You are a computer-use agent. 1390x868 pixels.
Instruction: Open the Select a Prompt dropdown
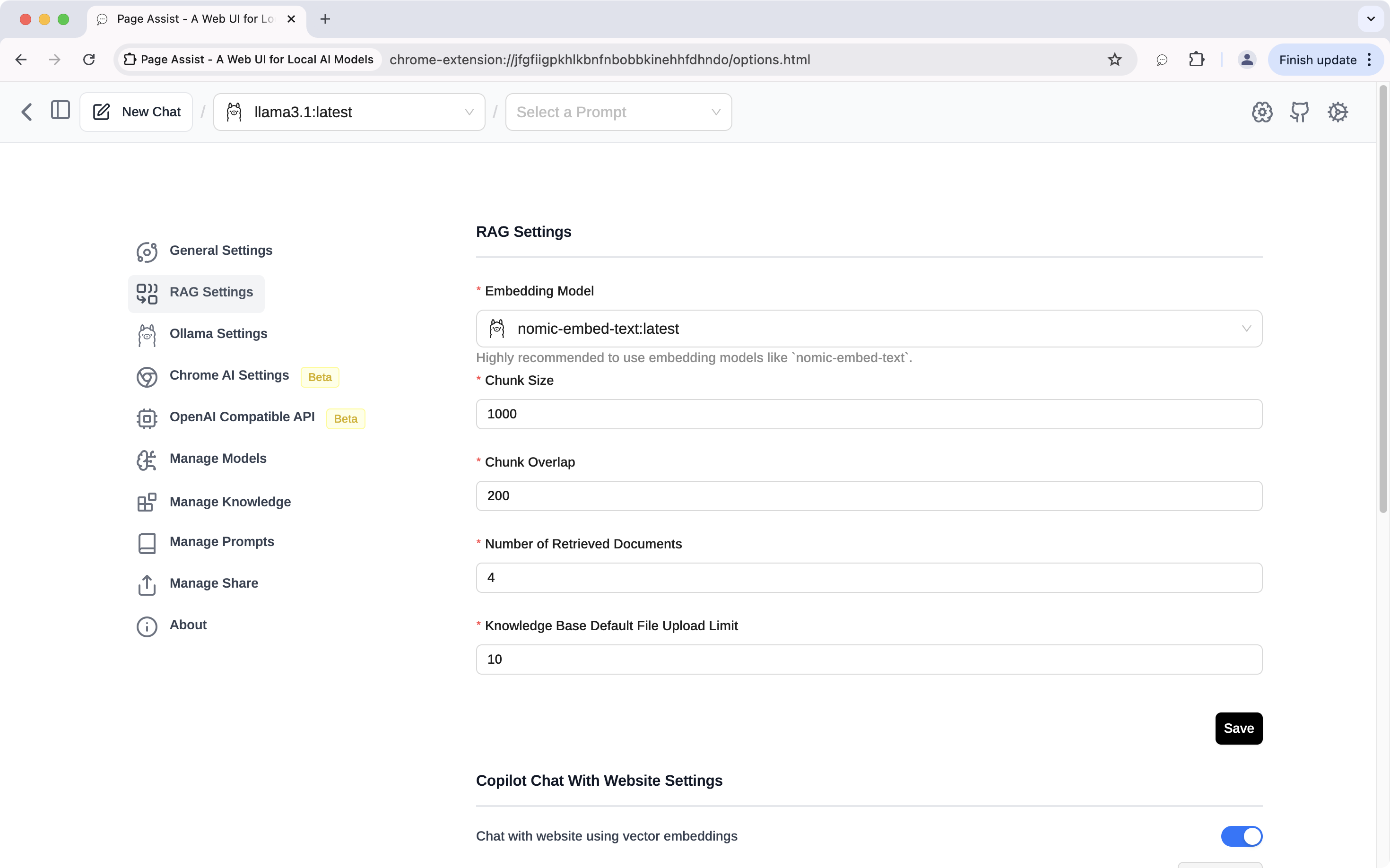click(x=618, y=112)
